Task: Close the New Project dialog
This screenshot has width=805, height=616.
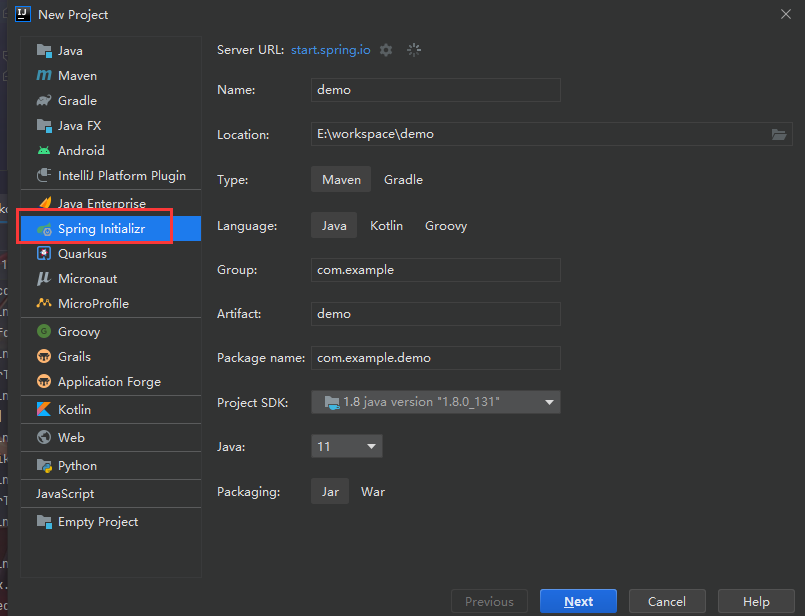Action: click(785, 14)
